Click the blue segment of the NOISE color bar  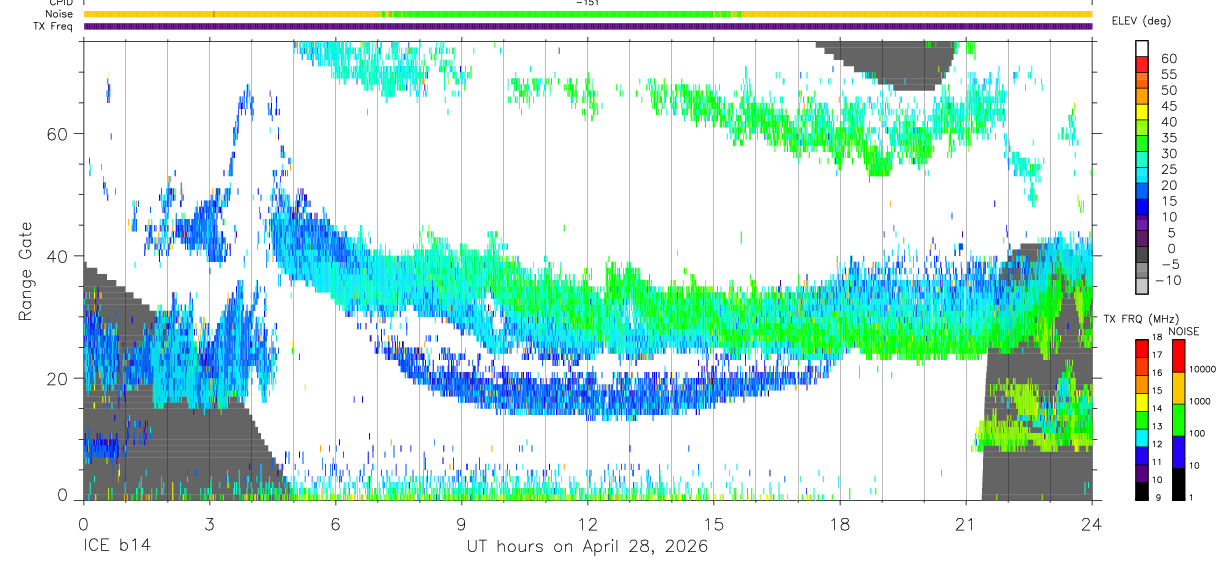[1177, 452]
